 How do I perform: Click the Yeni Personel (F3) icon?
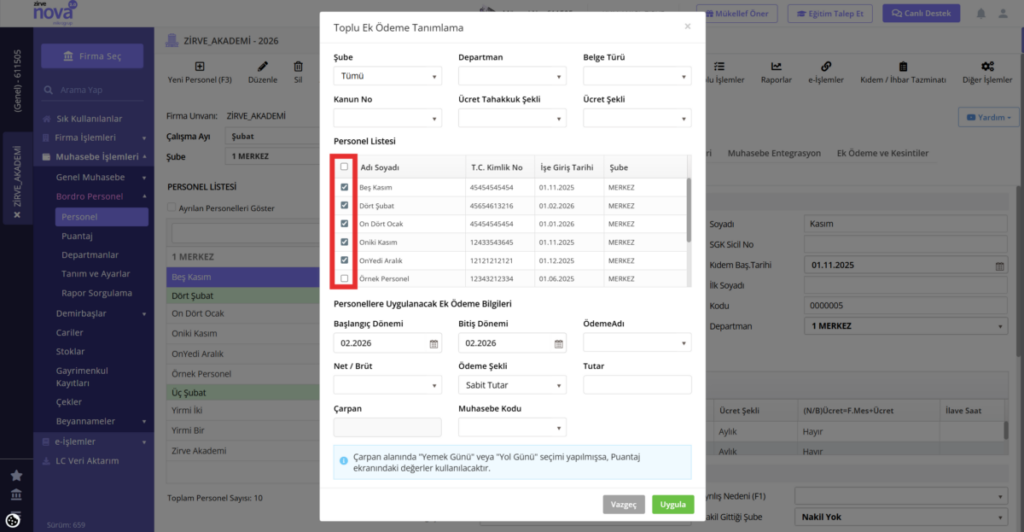coord(199,67)
